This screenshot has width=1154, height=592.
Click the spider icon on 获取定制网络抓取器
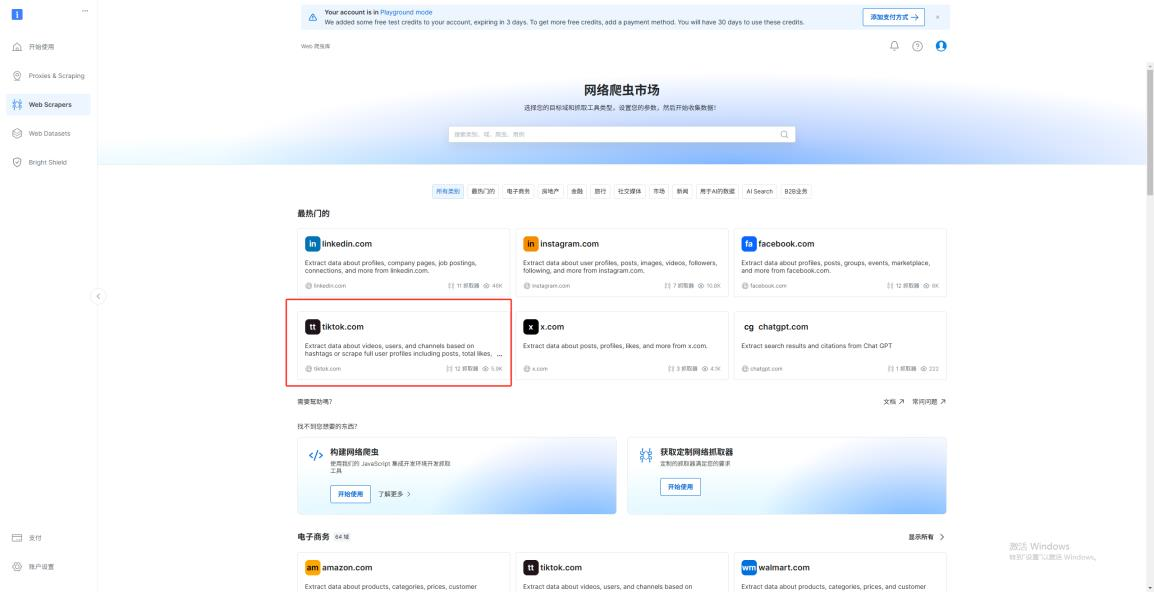pos(646,456)
